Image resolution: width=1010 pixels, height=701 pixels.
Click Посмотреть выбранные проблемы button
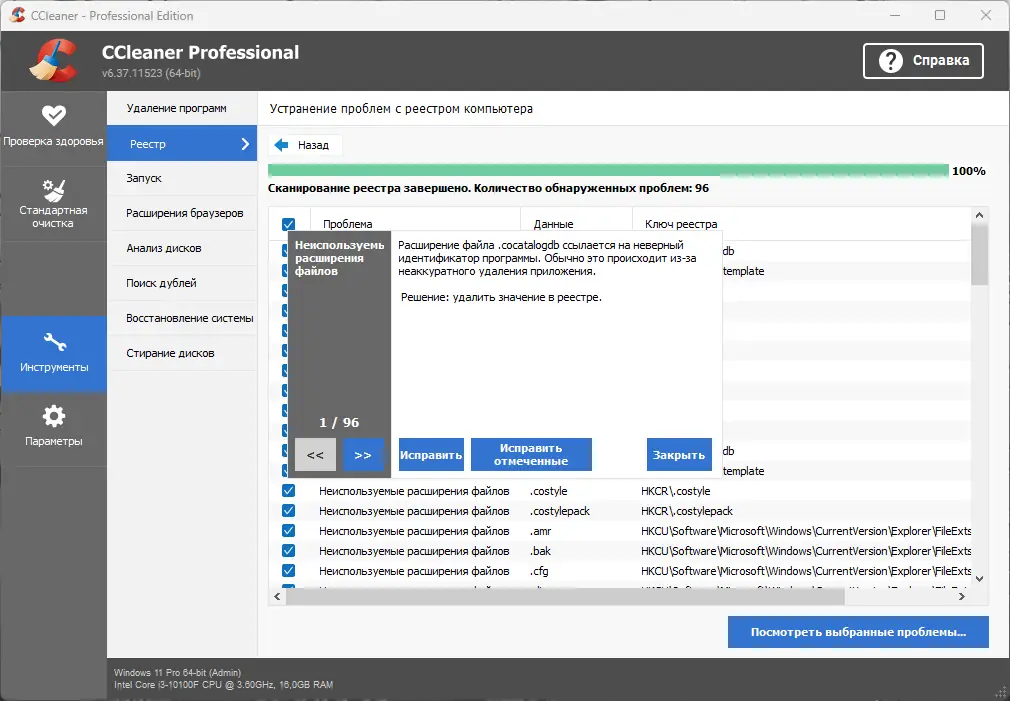(x=858, y=632)
